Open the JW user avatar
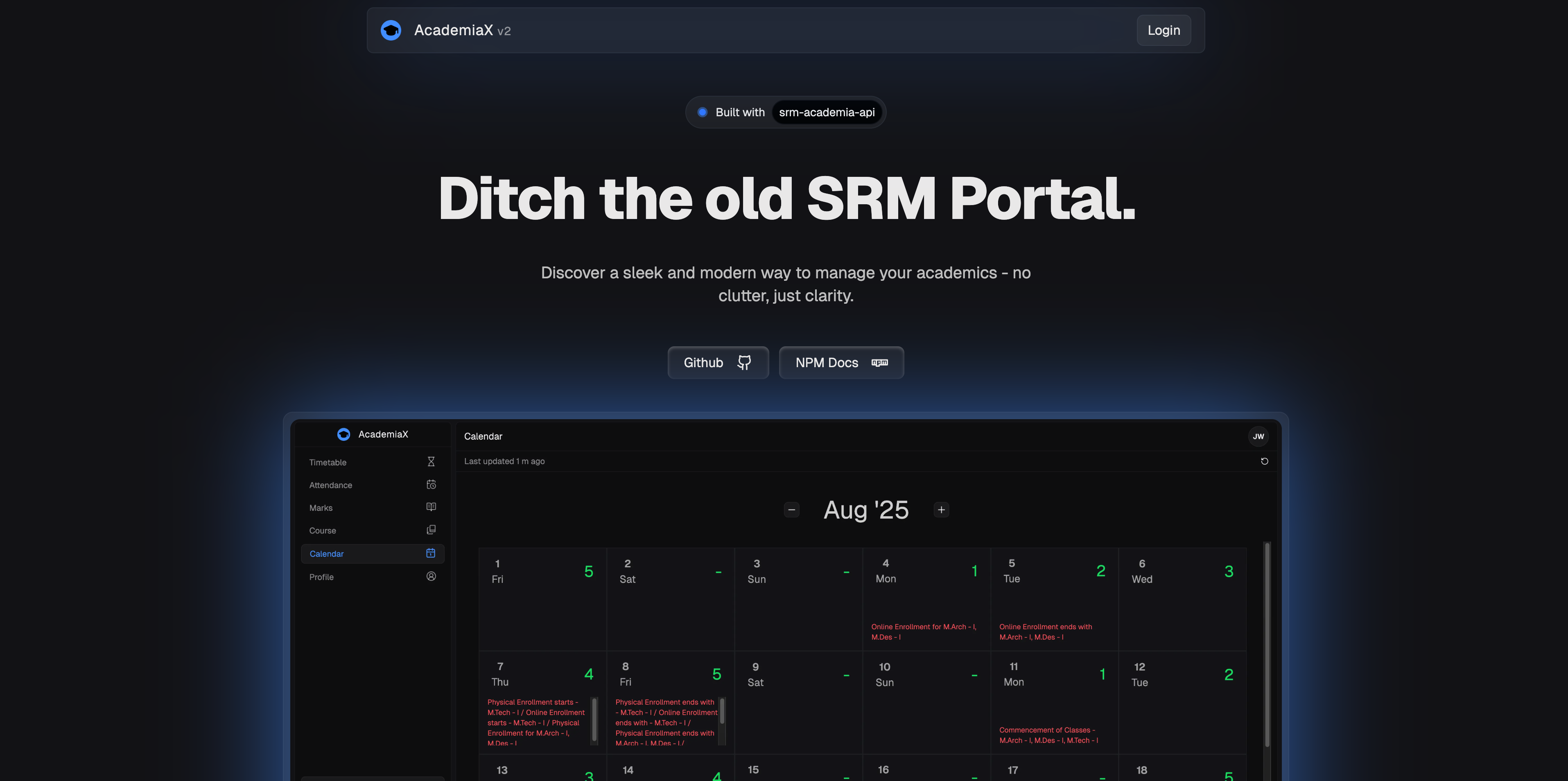The width and height of the screenshot is (1568, 781). point(1258,436)
